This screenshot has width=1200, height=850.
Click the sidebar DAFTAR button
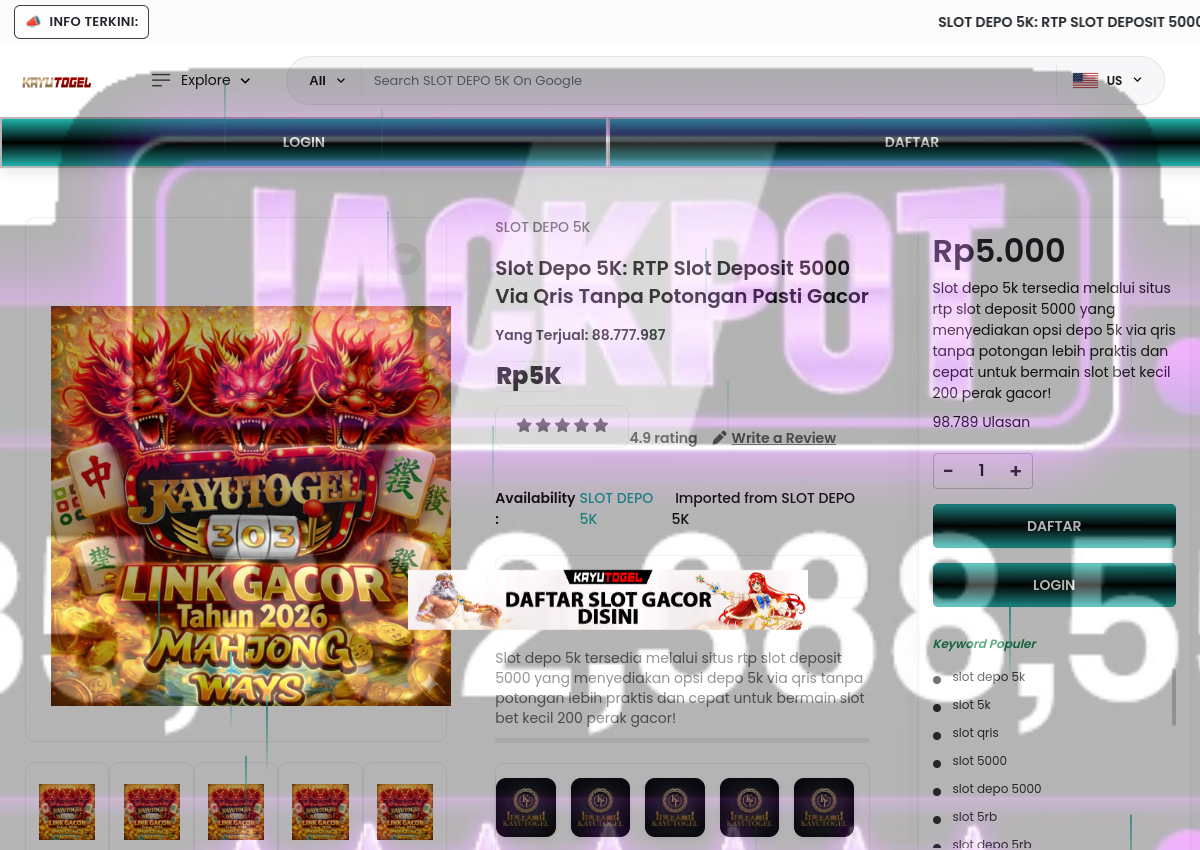coord(1054,526)
